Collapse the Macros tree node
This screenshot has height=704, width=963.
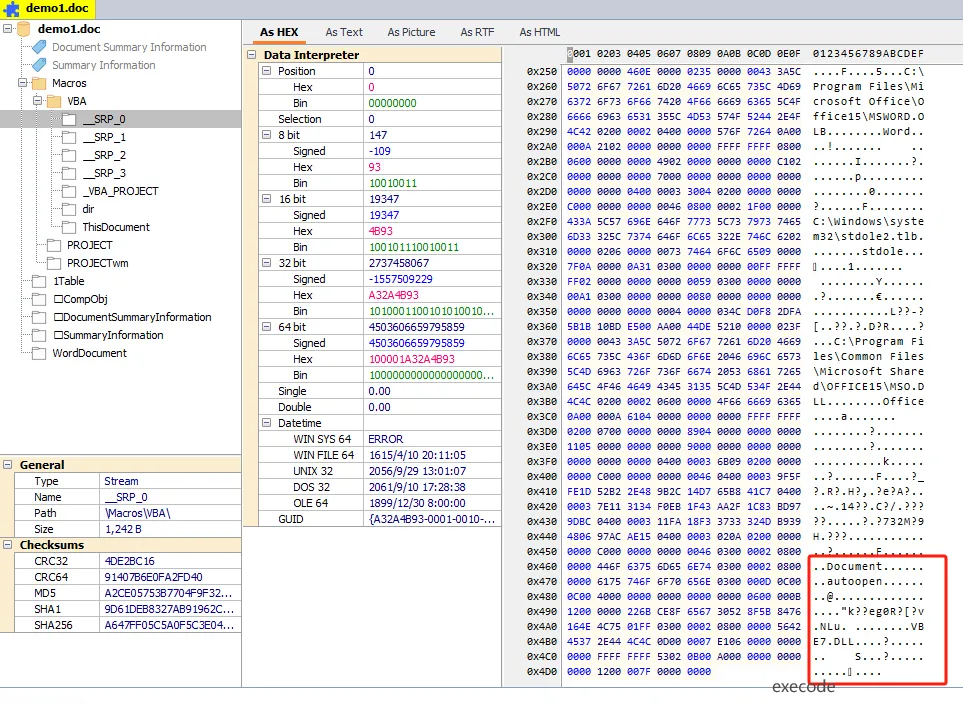click(23, 83)
